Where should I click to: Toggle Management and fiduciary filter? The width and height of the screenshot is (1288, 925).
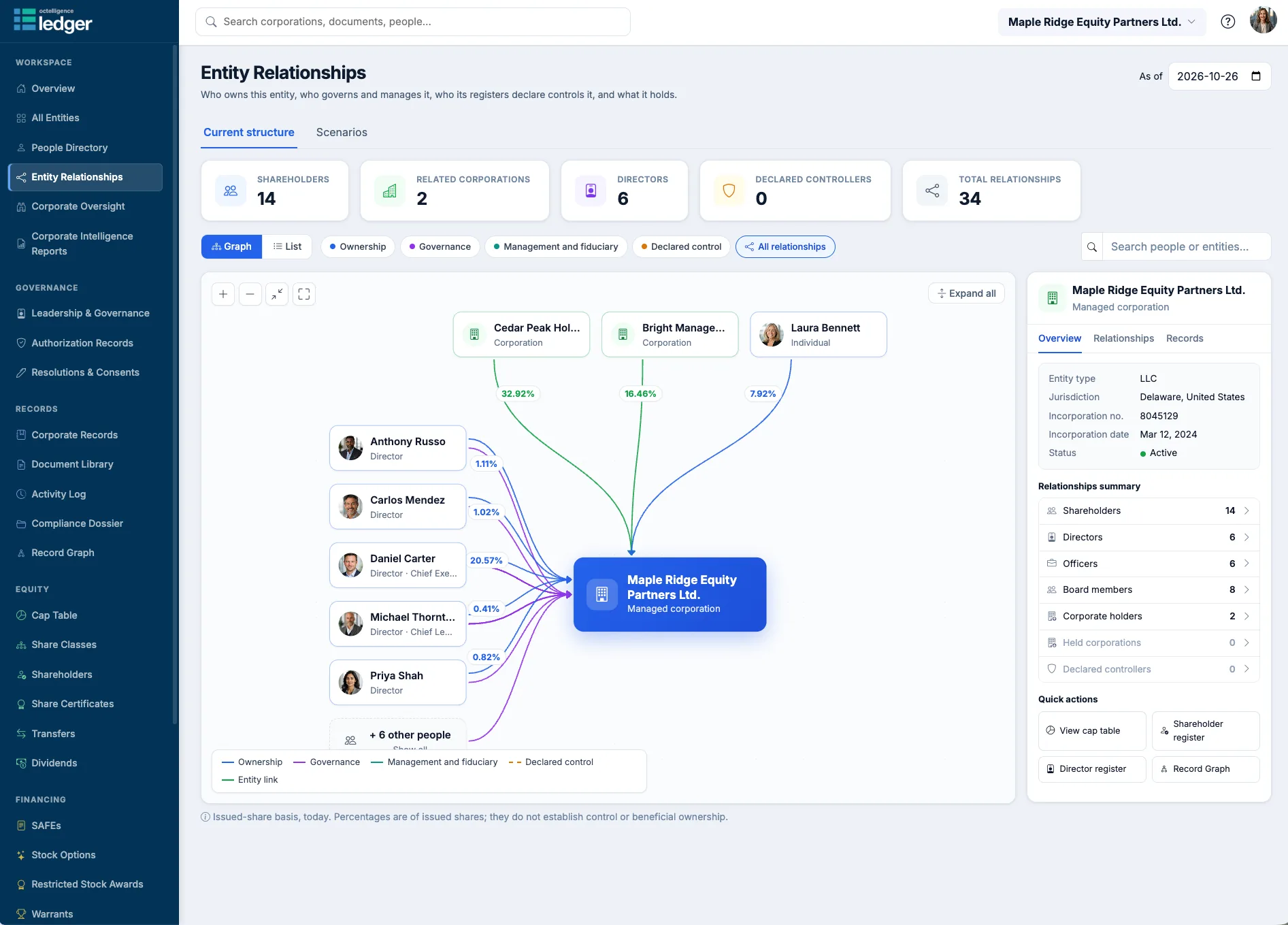(556, 246)
